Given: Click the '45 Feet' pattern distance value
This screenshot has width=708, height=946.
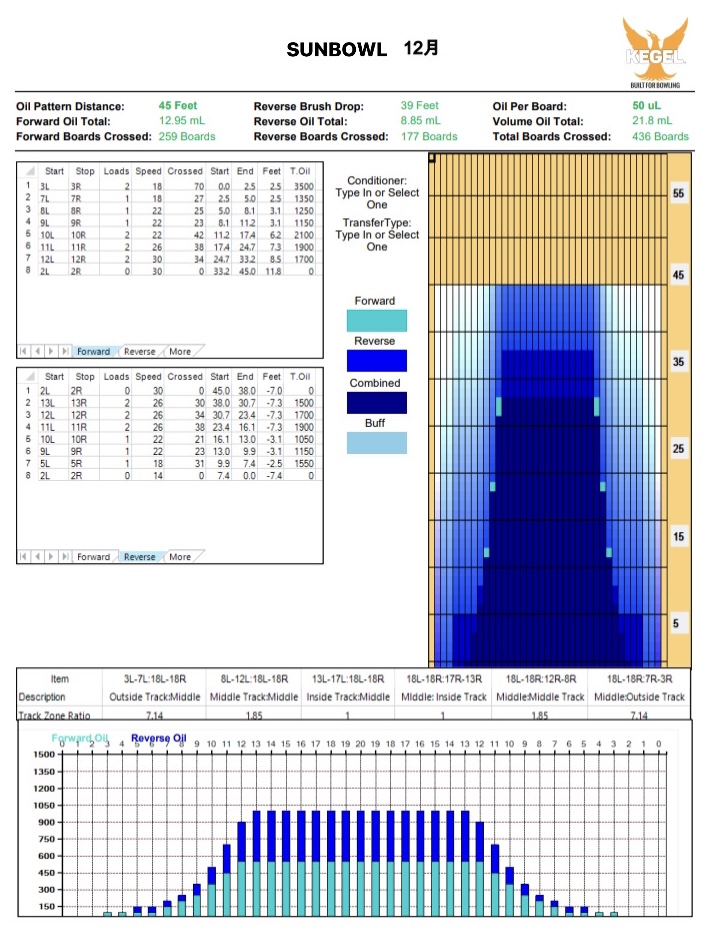Looking at the screenshot, I should tap(178, 106).
